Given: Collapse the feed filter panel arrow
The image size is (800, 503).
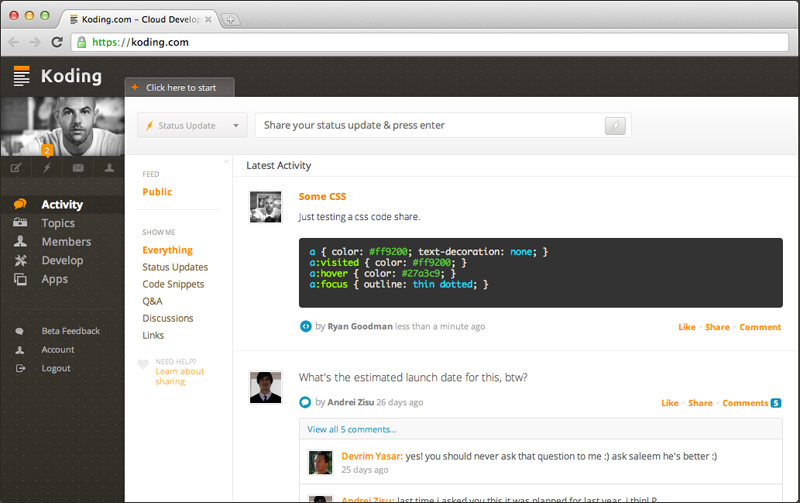Looking at the screenshot, I should (225, 161).
